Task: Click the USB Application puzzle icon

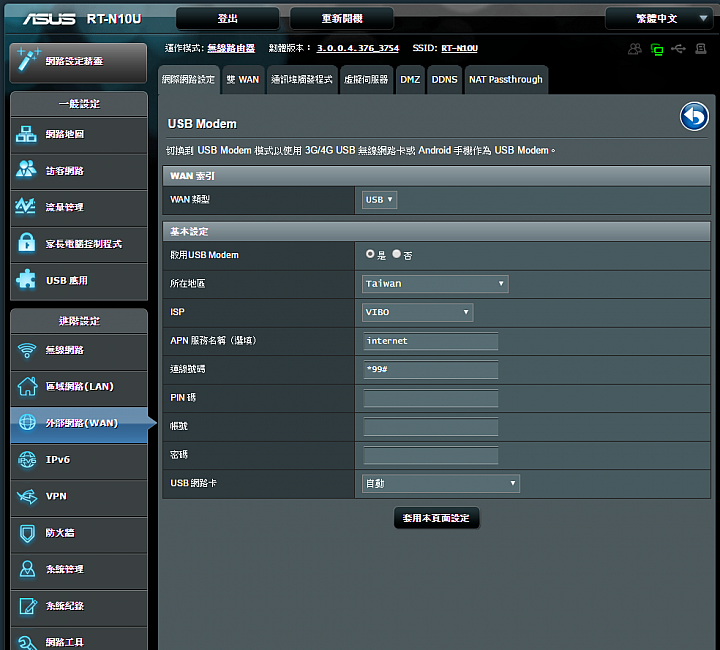Action: pyautogui.click(x=26, y=279)
